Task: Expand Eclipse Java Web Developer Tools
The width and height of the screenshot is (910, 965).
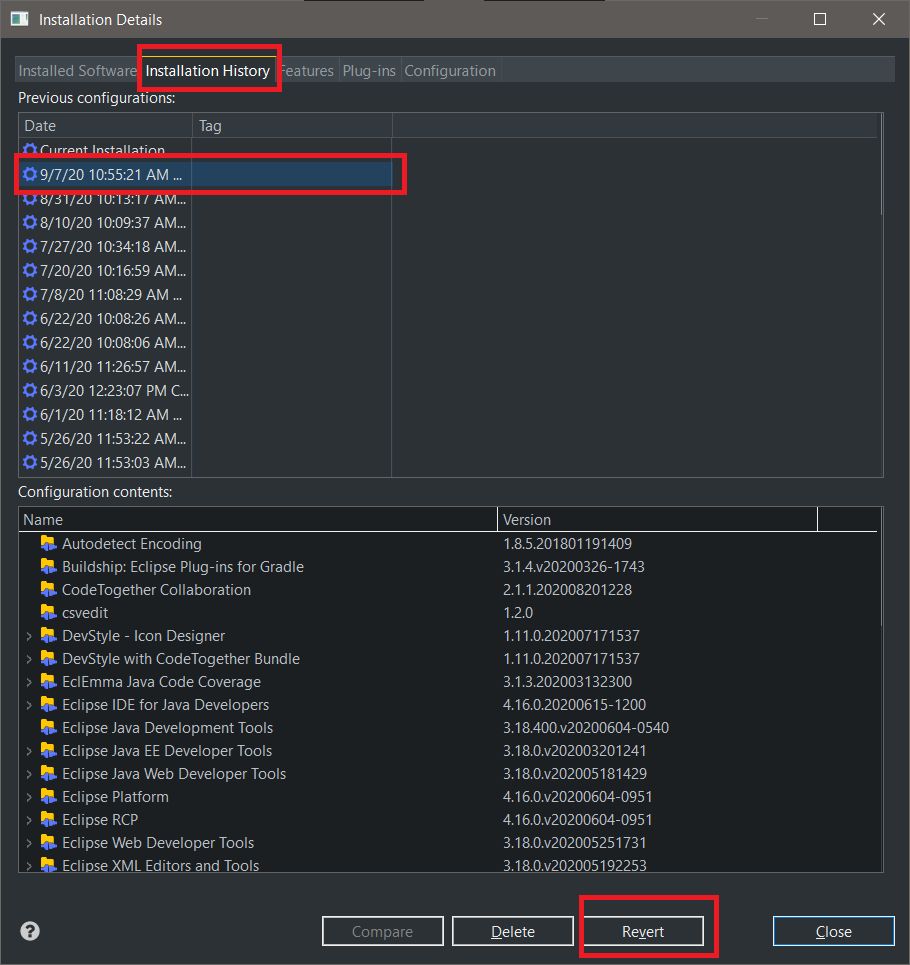Action: coord(29,774)
